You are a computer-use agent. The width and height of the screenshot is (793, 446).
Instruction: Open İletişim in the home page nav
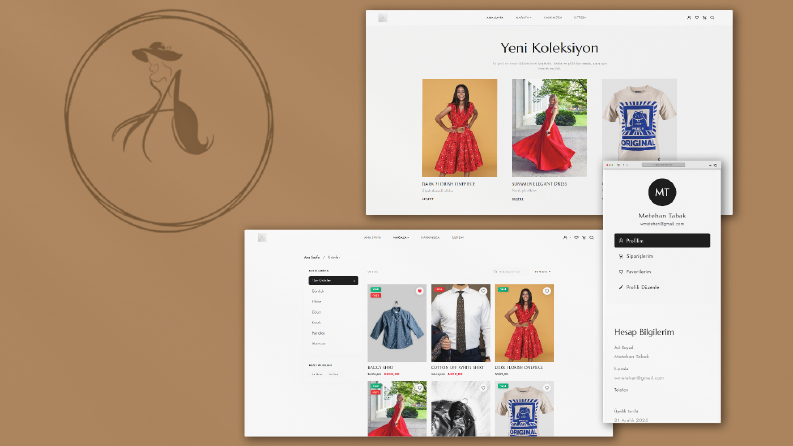(580, 18)
